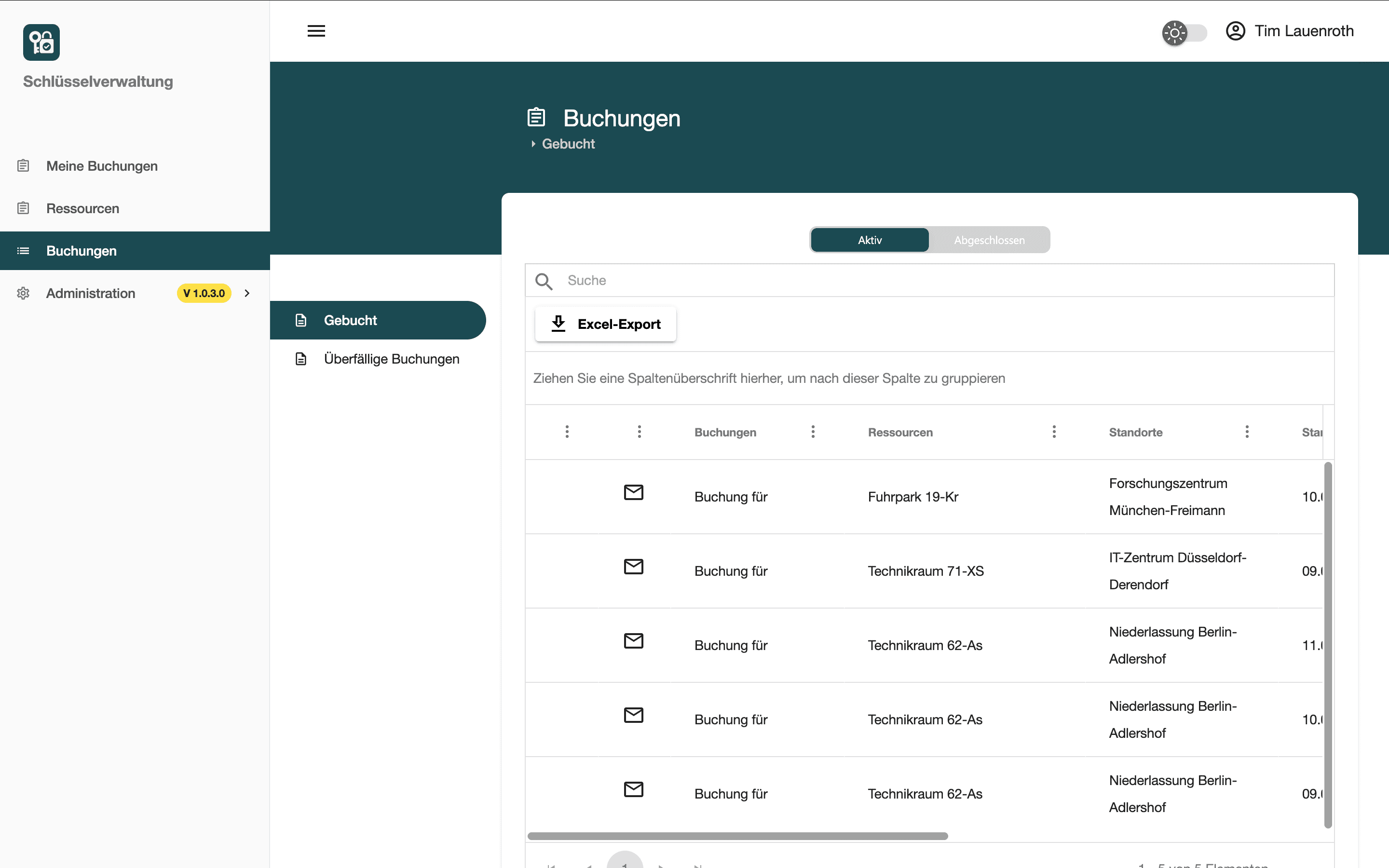Click the small arrow before the Gebucht breadcrumb

pyautogui.click(x=533, y=144)
